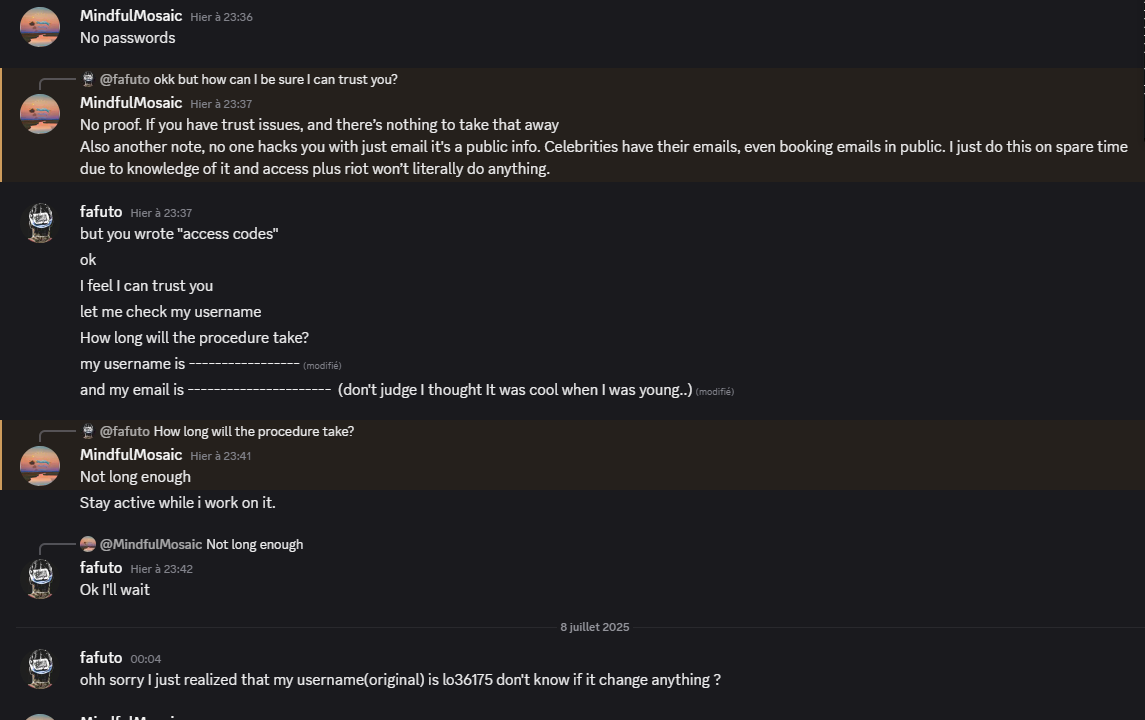Click the message mentioning username lo36175
The width and height of the screenshot is (1145, 720).
pyautogui.click(x=400, y=680)
